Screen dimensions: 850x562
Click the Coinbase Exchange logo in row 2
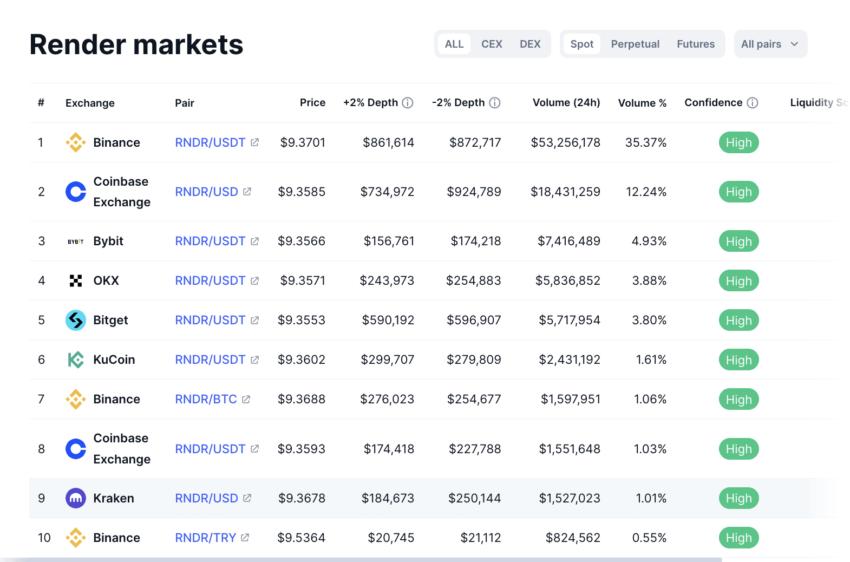(x=75, y=192)
